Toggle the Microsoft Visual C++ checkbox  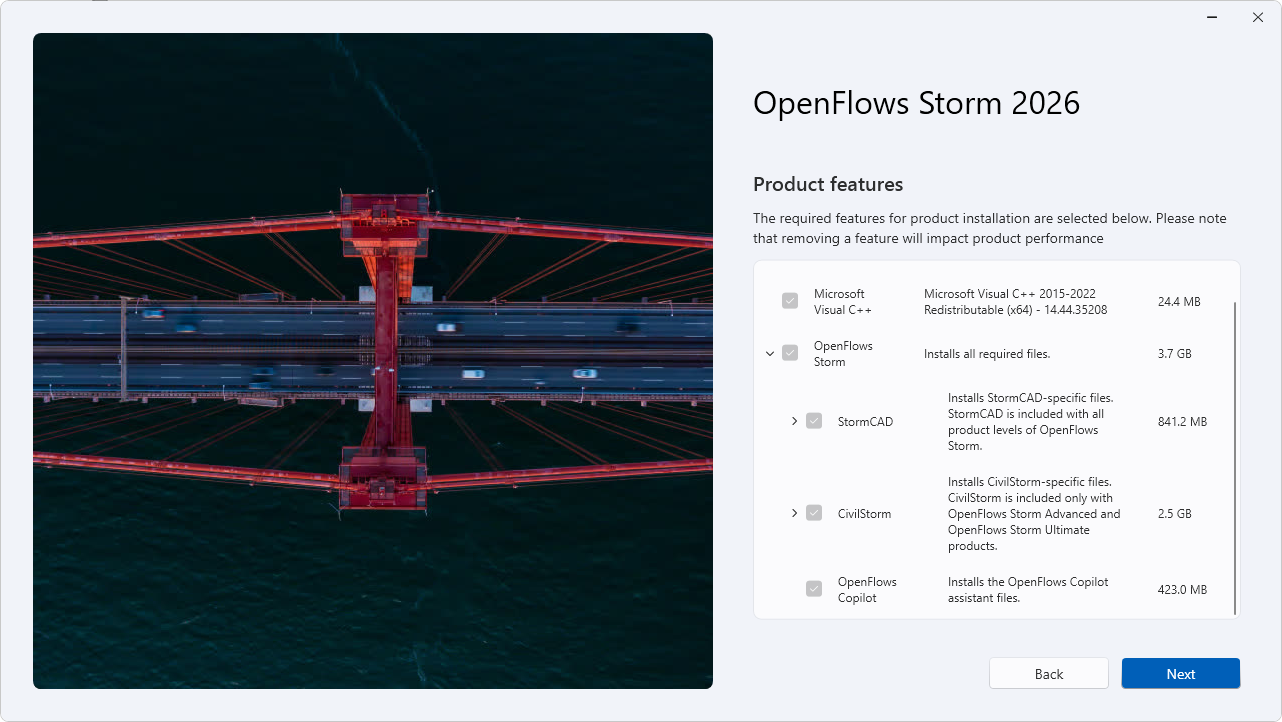coord(790,301)
